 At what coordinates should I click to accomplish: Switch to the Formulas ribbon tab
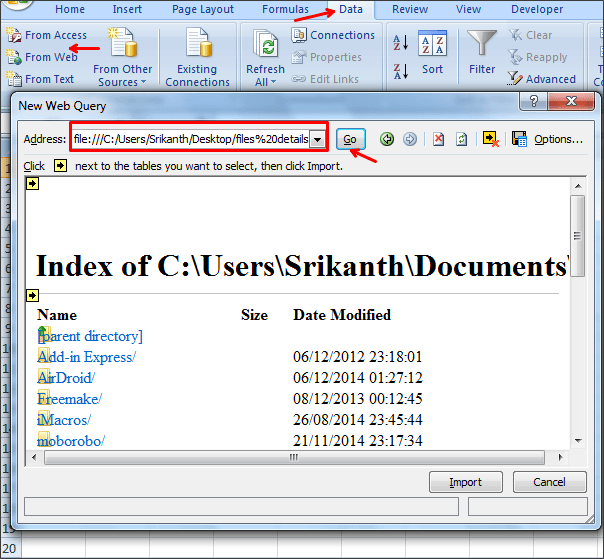(285, 9)
